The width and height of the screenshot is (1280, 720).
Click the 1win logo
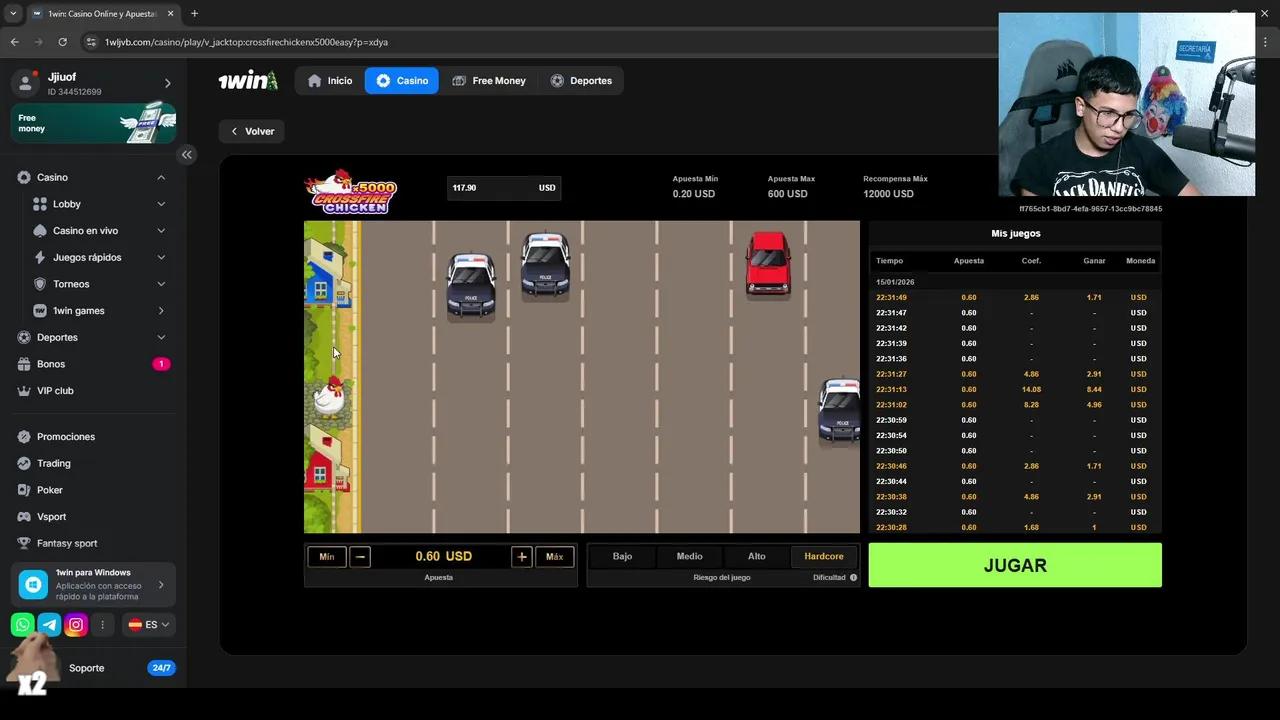[247, 81]
